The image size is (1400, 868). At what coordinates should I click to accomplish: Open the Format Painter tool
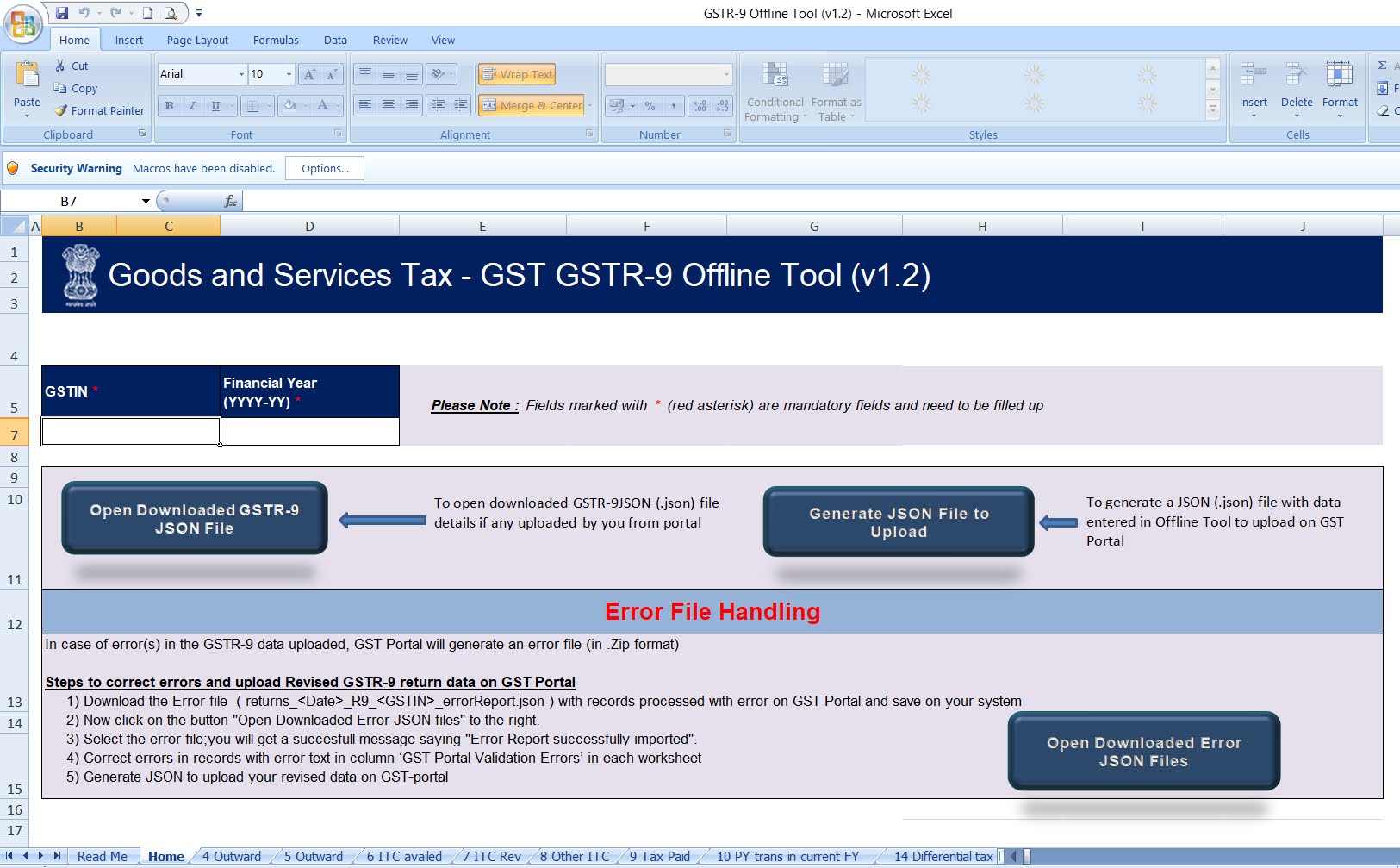tap(98, 110)
